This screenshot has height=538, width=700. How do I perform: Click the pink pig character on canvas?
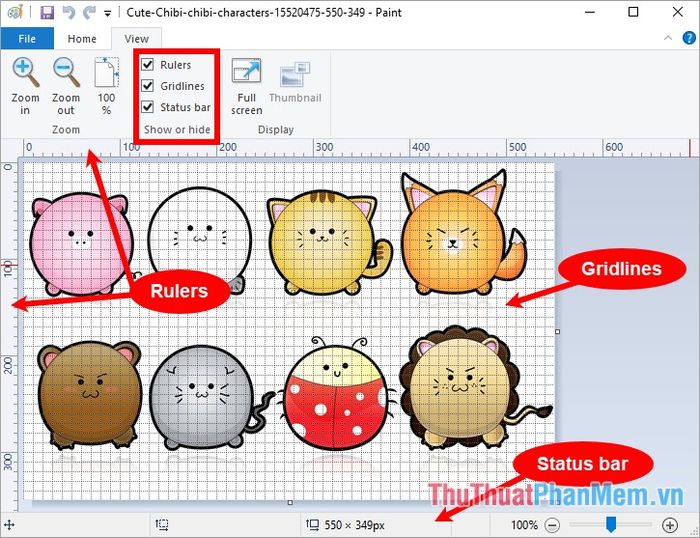[81, 244]
